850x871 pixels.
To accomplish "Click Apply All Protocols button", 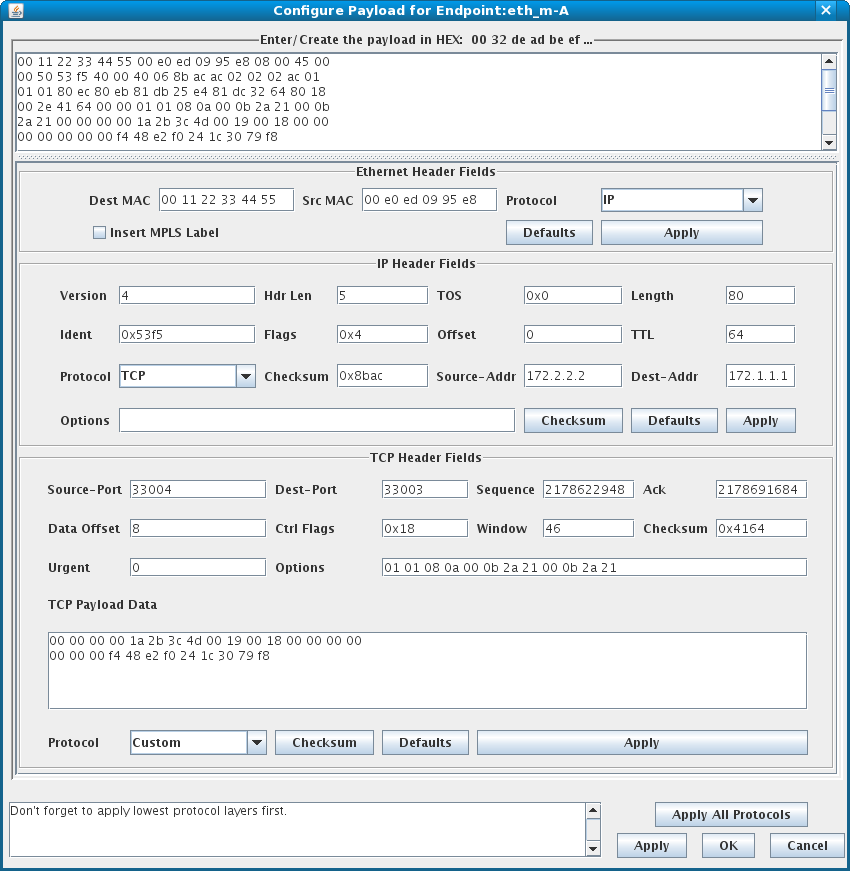I will point(731,814).
